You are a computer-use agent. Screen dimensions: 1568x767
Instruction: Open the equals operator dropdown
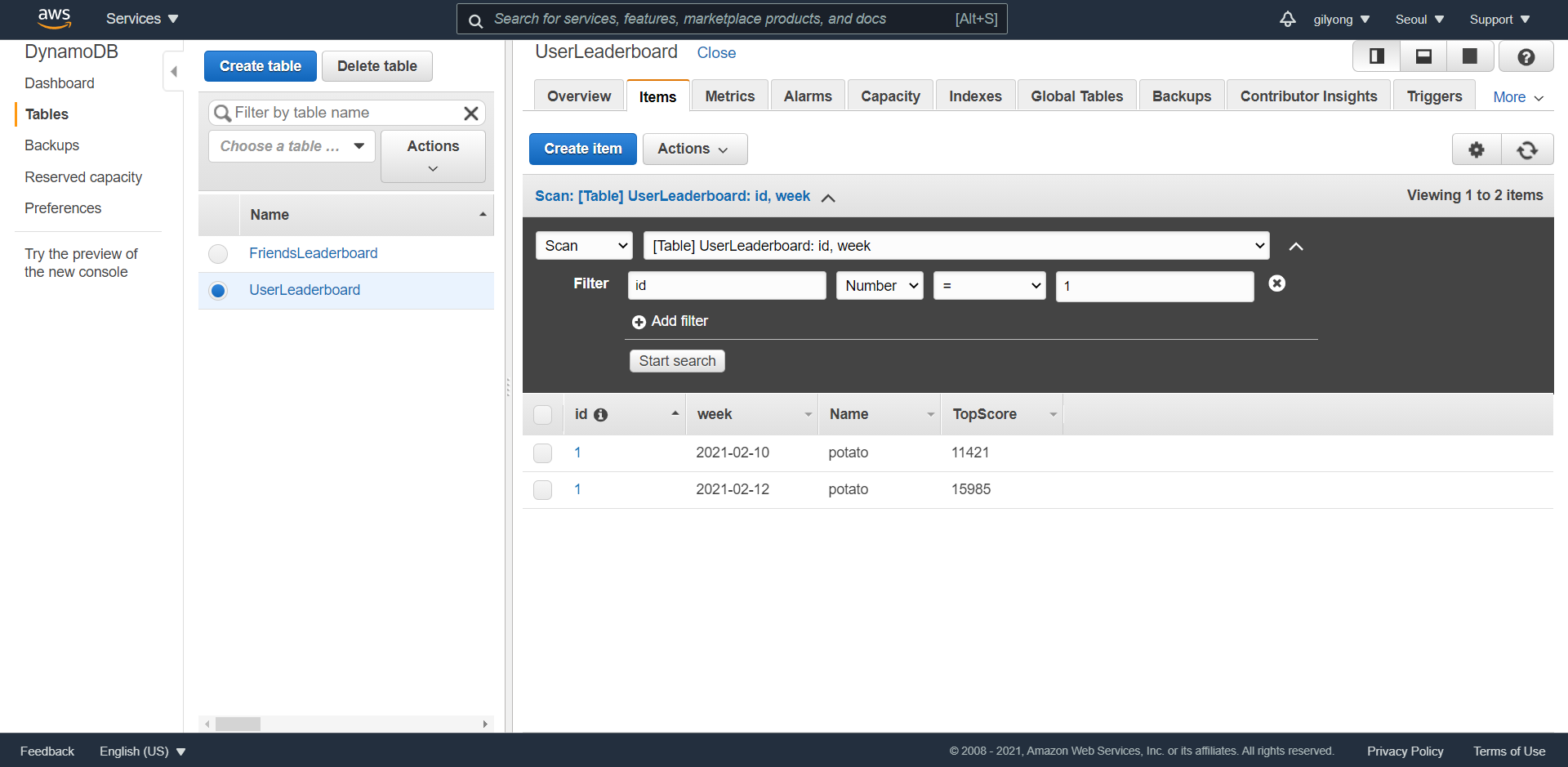(990, 286)
